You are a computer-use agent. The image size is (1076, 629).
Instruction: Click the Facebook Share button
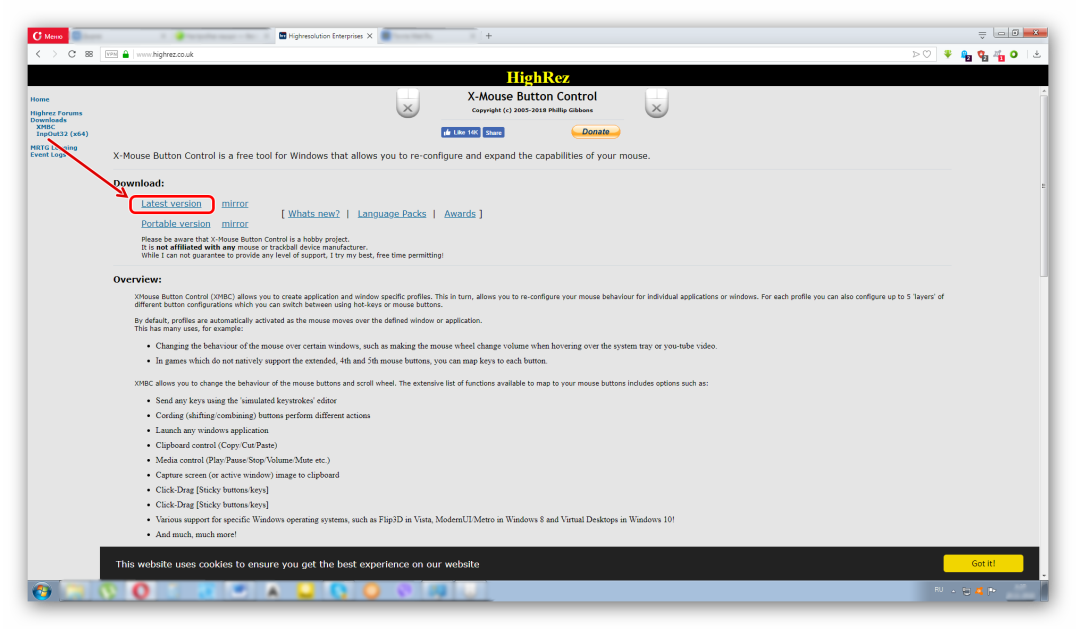[493, 132]
